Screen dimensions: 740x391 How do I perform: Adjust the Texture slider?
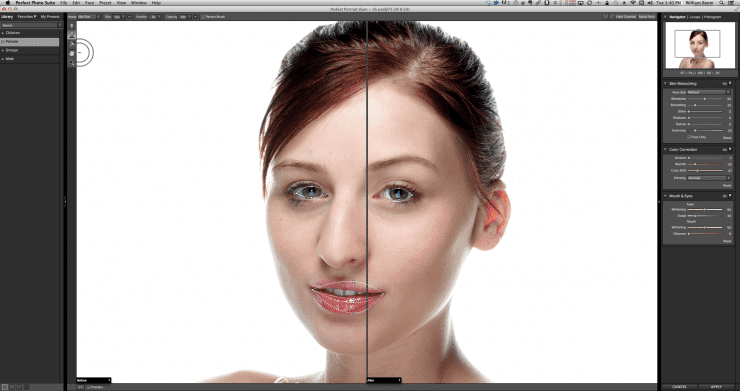[705, 124]
